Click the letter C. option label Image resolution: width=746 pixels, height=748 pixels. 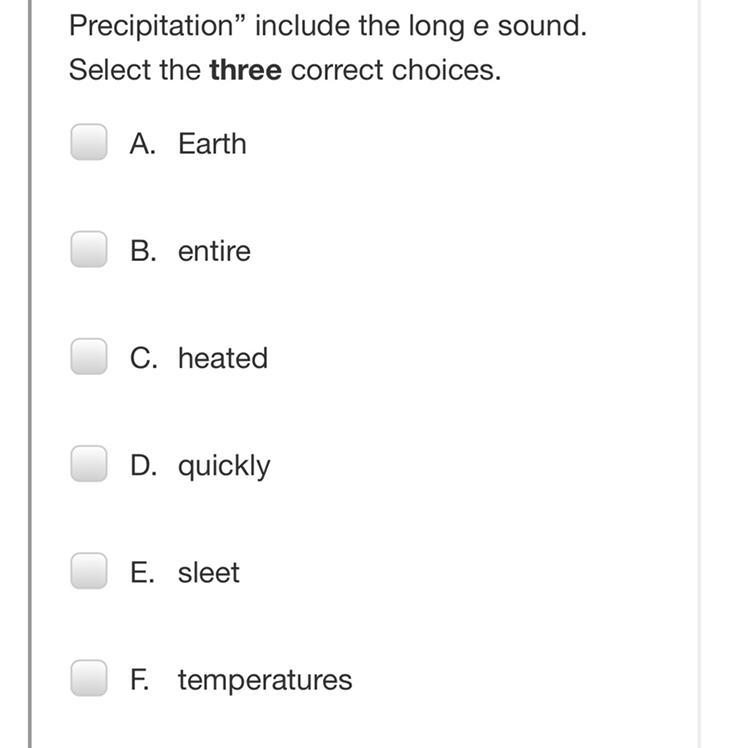click(x=143, y=357)
